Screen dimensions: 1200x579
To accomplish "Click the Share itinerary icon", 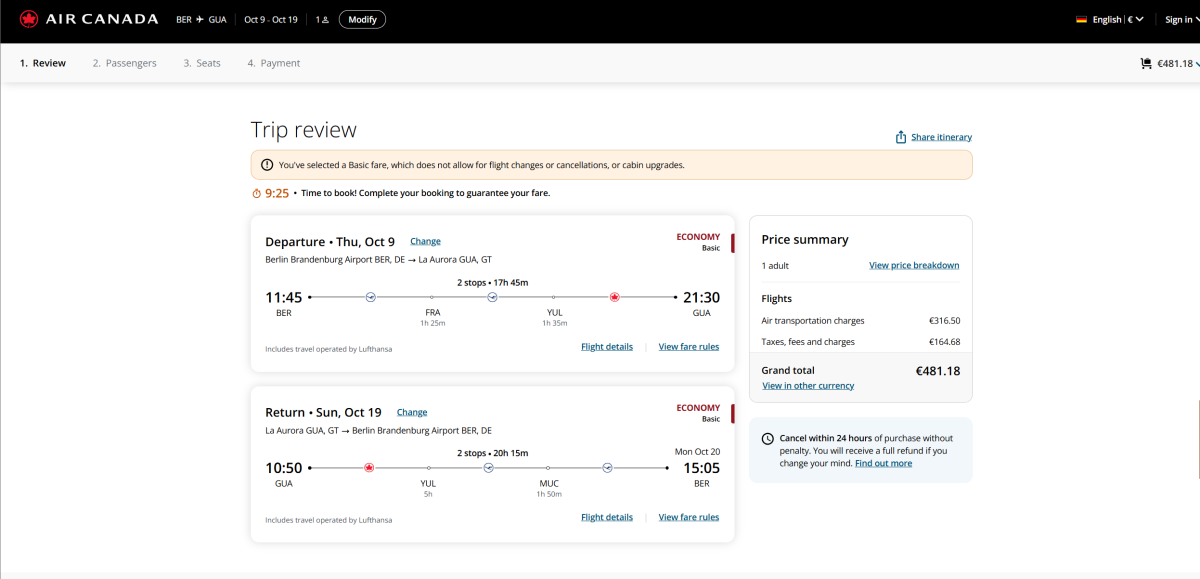I will [901, 137].
